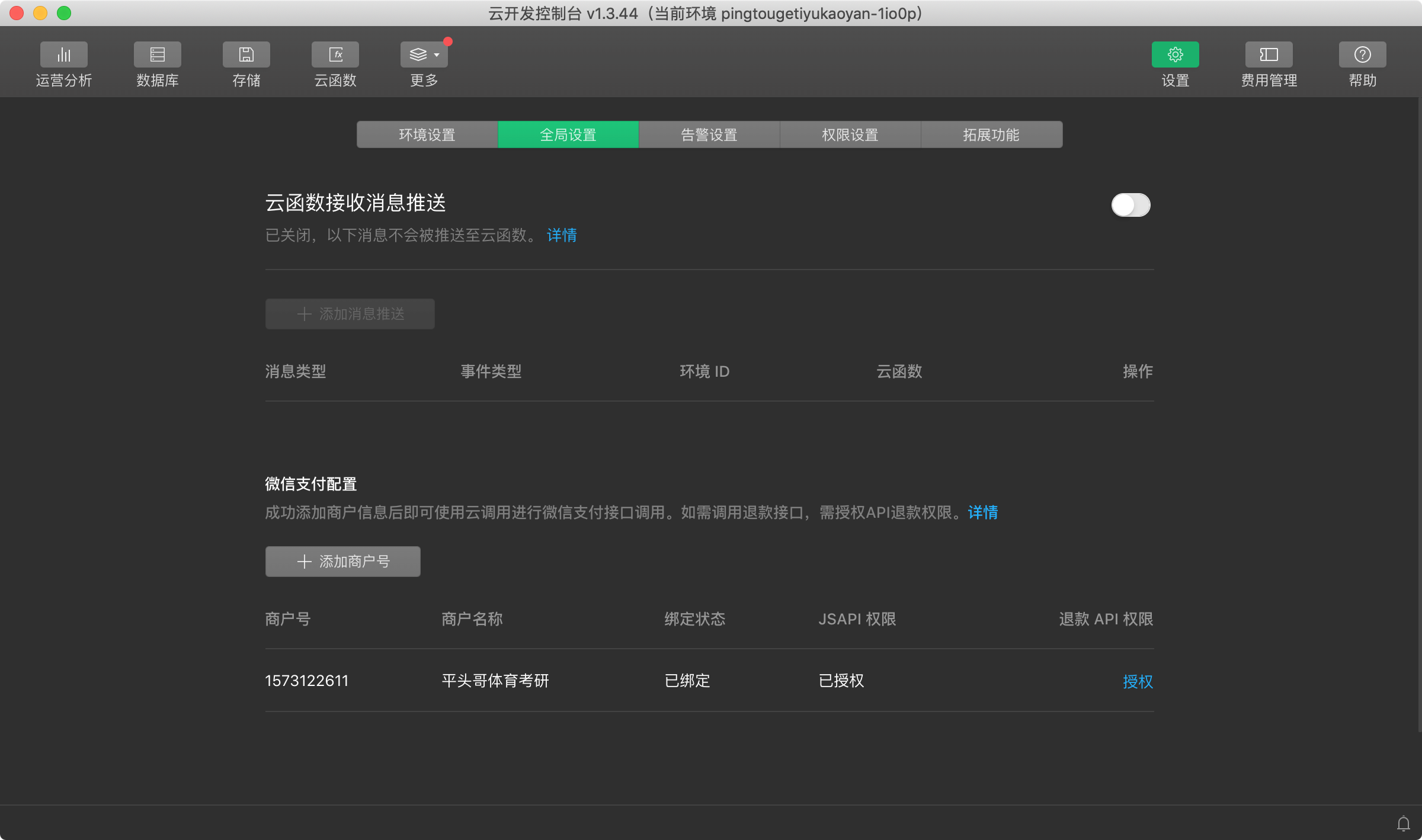Open the 运营分析 analytics icon
The width and height of the screenshot is (1422, 840).
(63, 55)
